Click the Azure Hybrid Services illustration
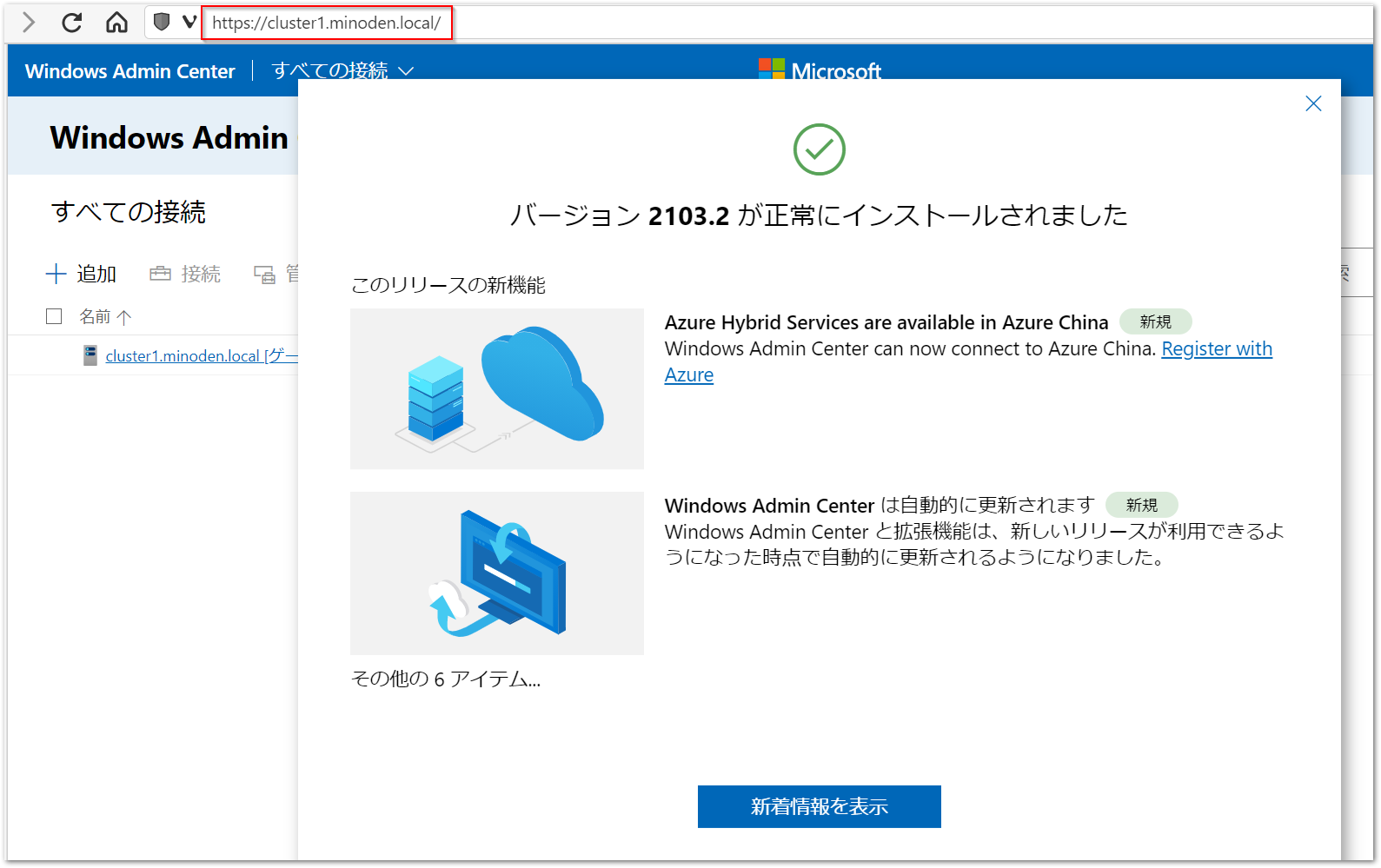This screenshot has width=1381, height=868. [497, 388]
